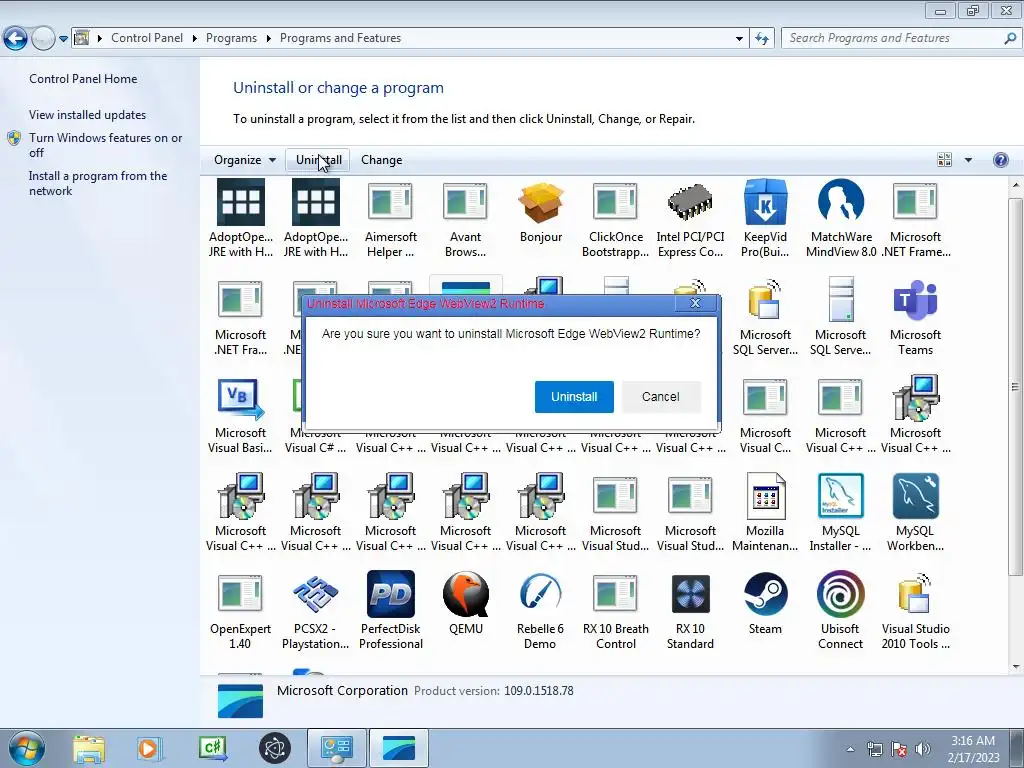Open the media player taskbar icon
The image size is (1024, 768).
tap(150, 748)
